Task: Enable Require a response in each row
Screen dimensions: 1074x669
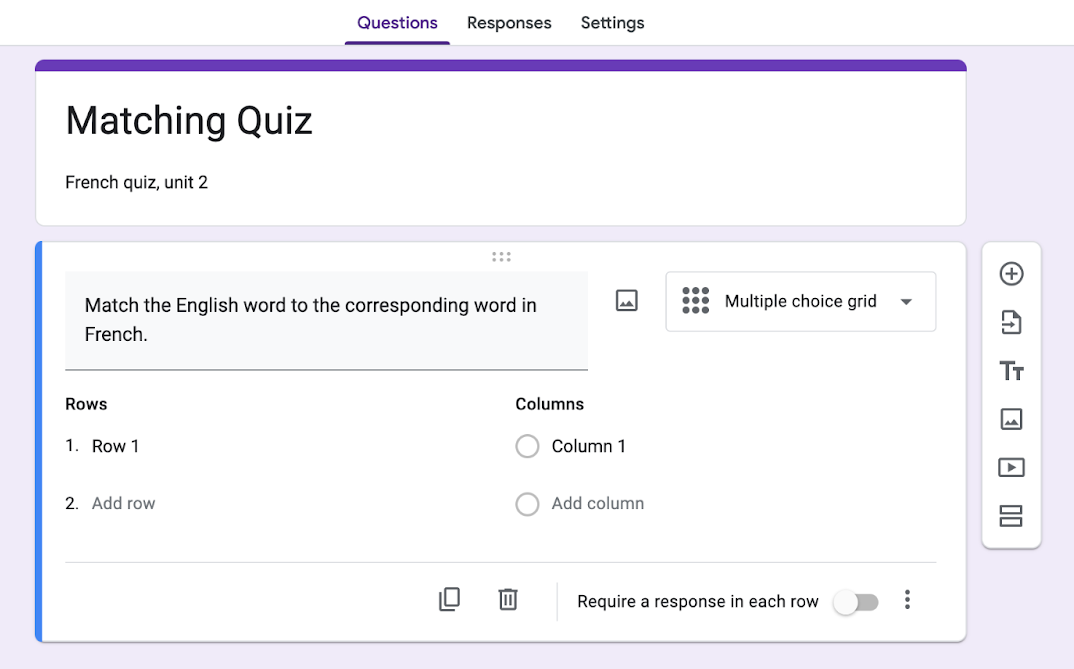Action: coord(857,602)
